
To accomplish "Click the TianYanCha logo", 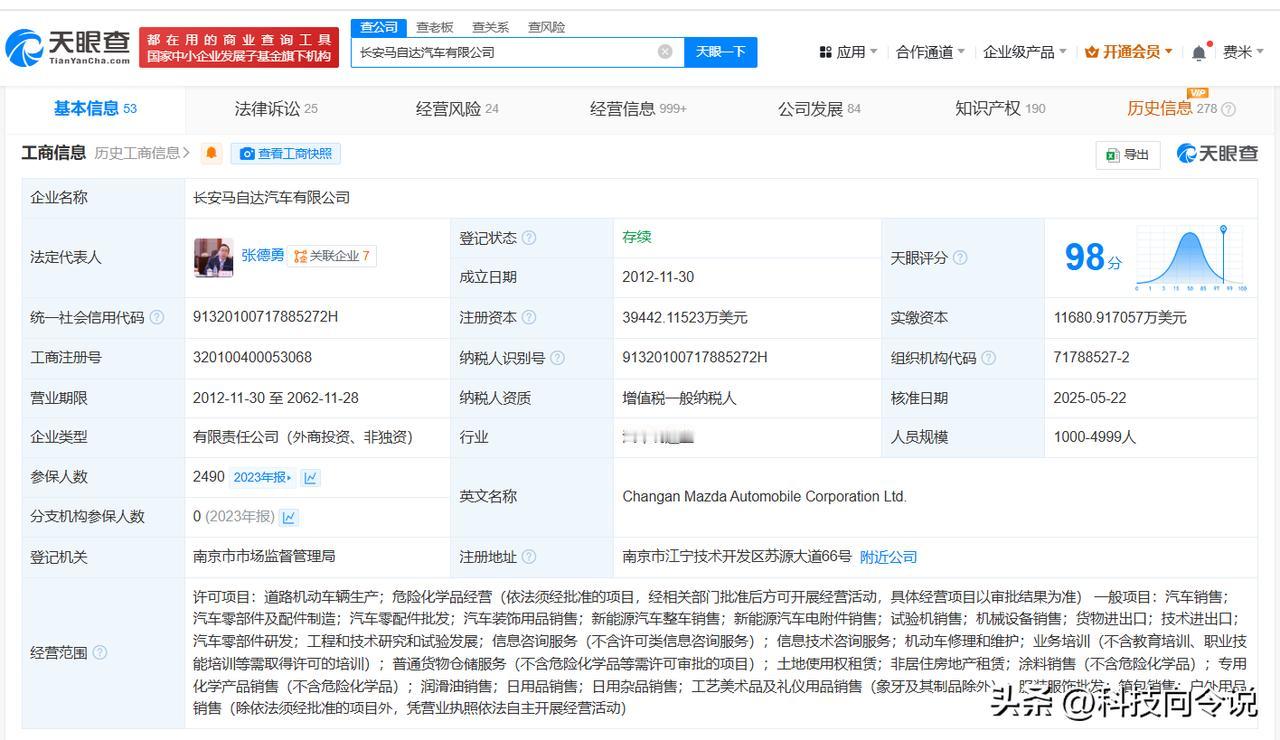I will [x=68, y=46].
